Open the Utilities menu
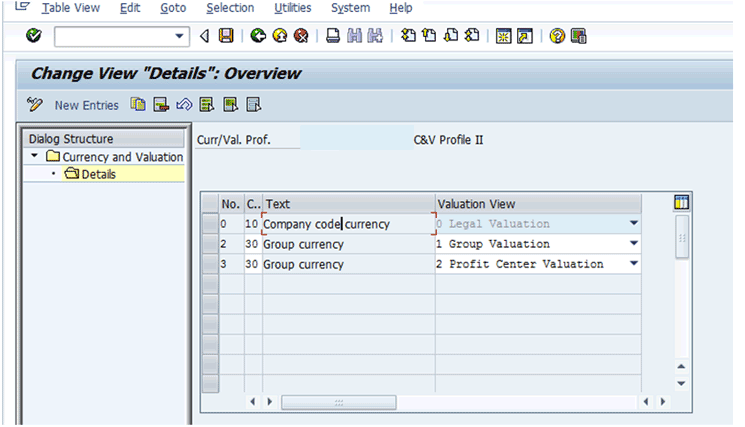The height and width of the screenshot is (427, 745). (292, 8)
